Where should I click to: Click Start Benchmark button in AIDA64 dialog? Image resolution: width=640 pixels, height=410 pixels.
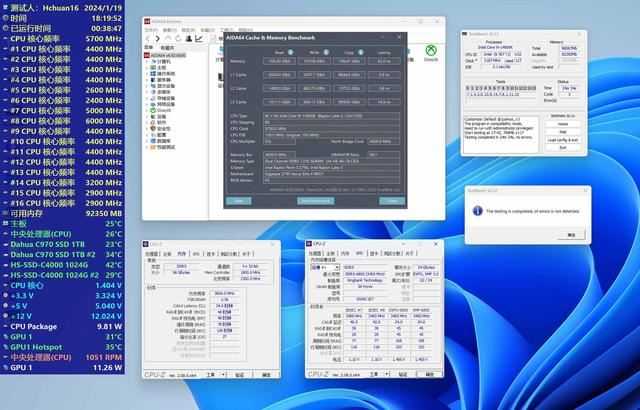click(x=316, y=201)
